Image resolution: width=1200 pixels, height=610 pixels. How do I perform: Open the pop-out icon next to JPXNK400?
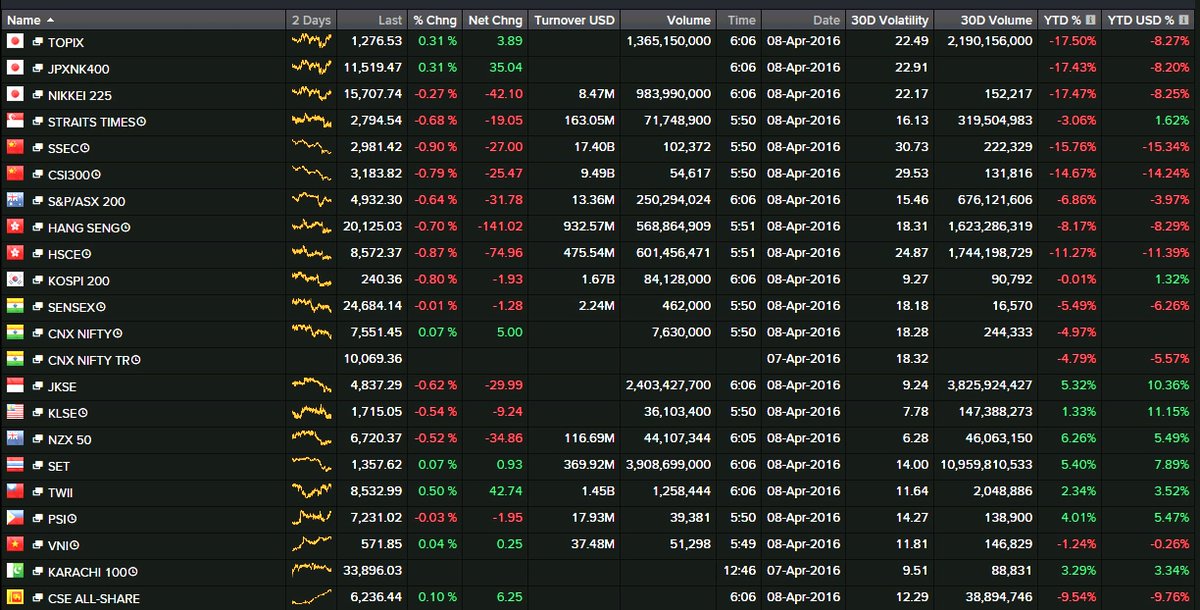37,69
